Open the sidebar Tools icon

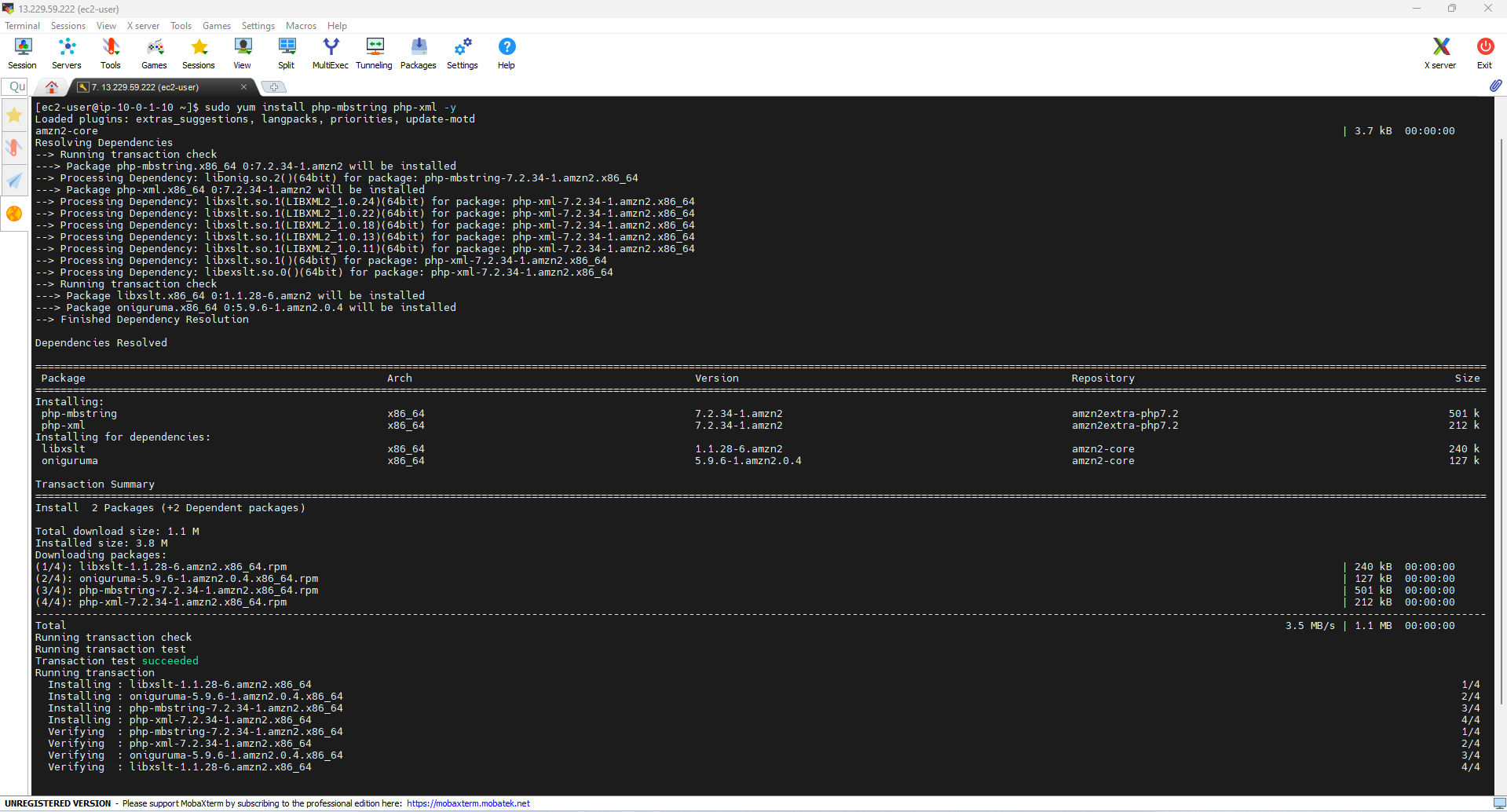pos(14,148)
